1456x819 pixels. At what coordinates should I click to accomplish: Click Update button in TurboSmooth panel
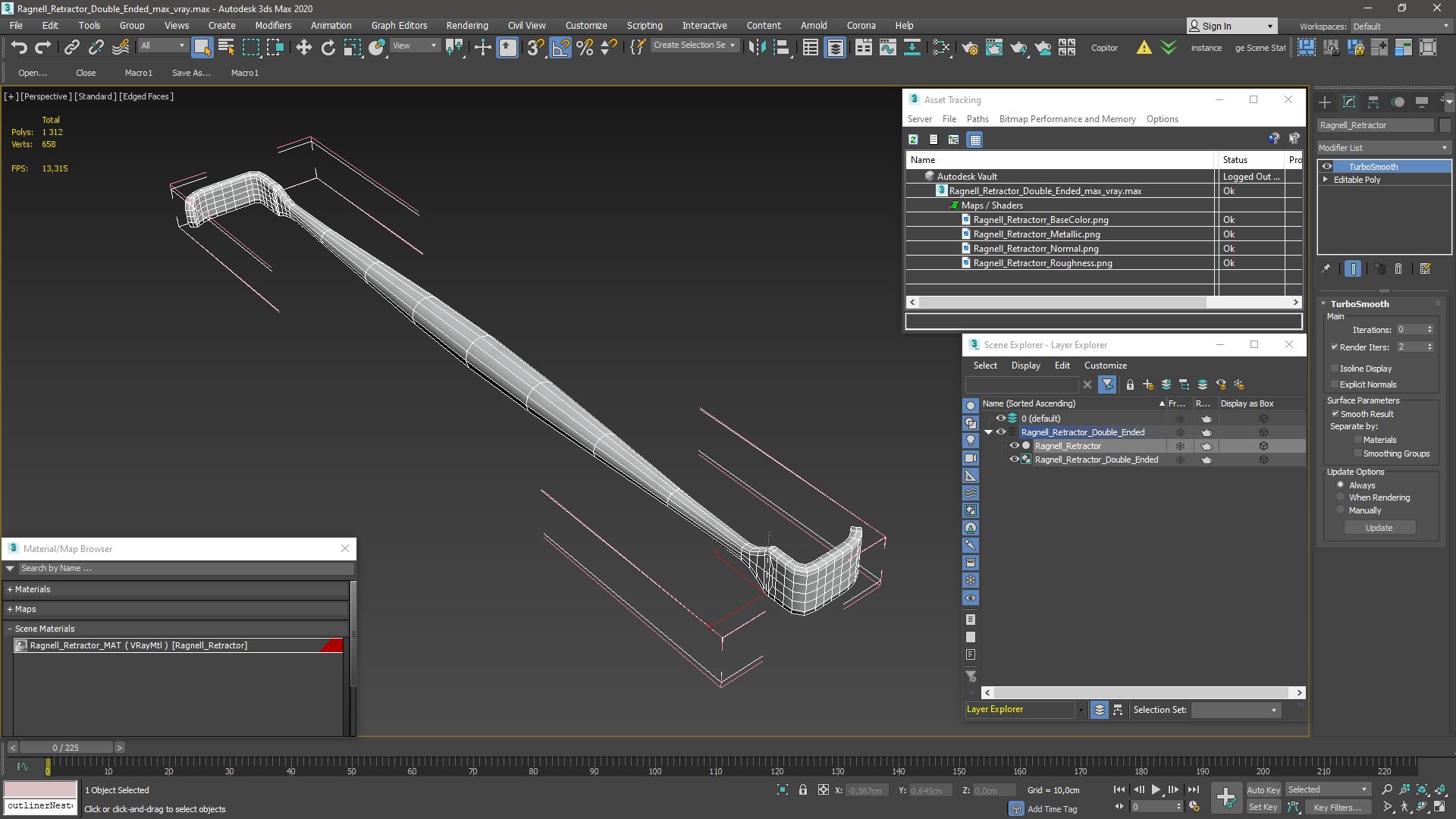pos(1379,527)
